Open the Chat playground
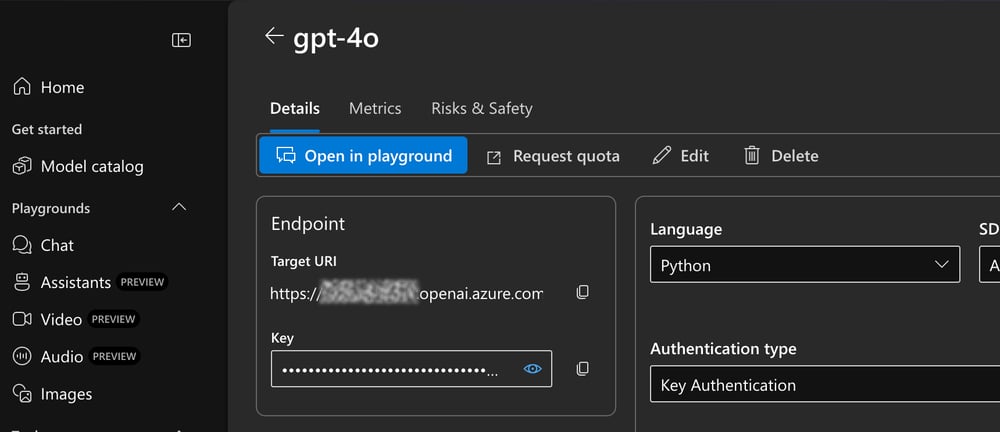 [x=57, y=246]
